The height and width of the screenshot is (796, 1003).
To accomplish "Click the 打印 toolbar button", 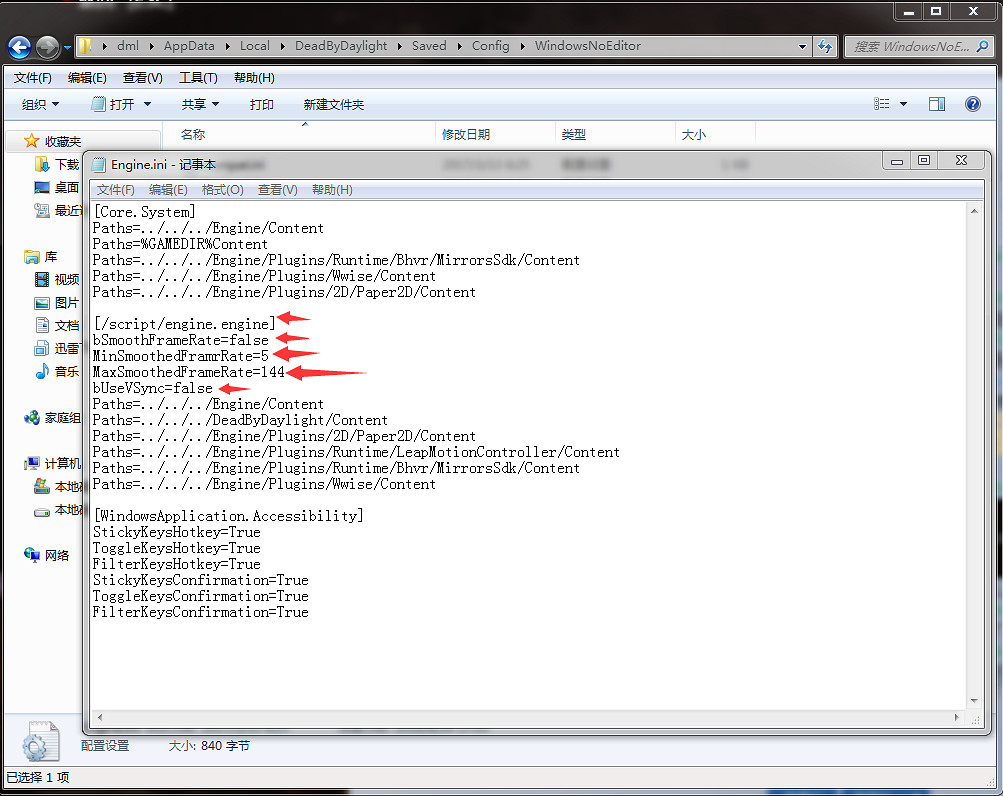I will 262,104.
